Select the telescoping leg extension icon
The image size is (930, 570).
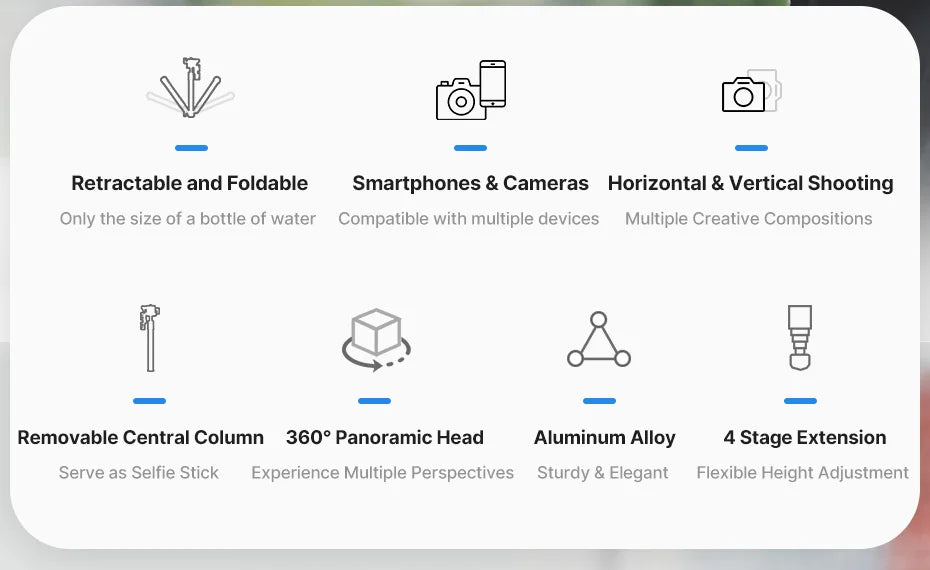(x=799, y=338)
